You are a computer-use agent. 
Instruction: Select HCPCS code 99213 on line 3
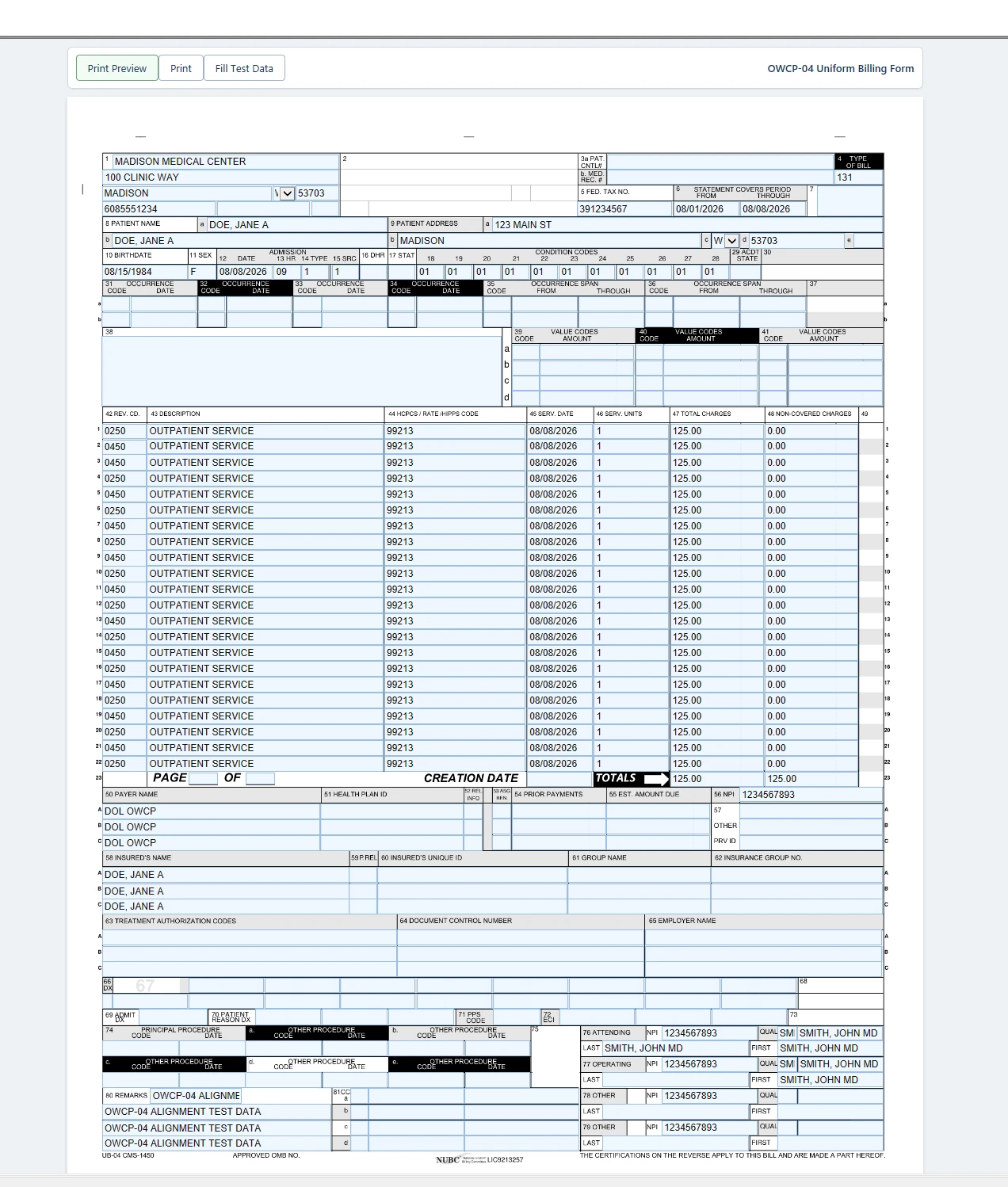(455, 463)
